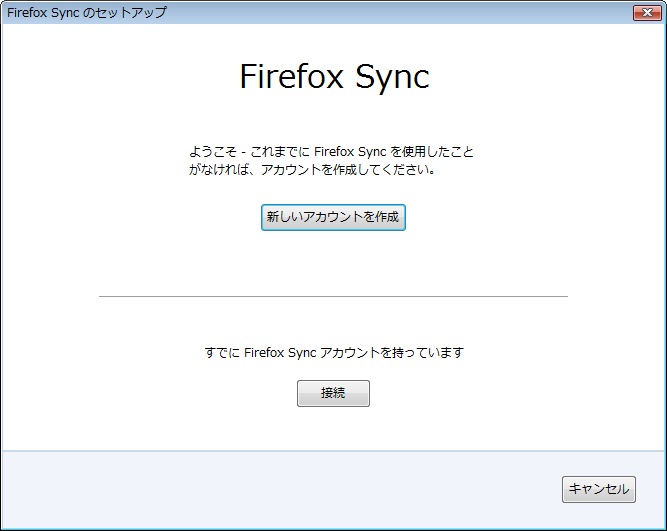Viewport: 667px width, 531px height.
Task: Create a new Sync account
Action: [333, 217]
